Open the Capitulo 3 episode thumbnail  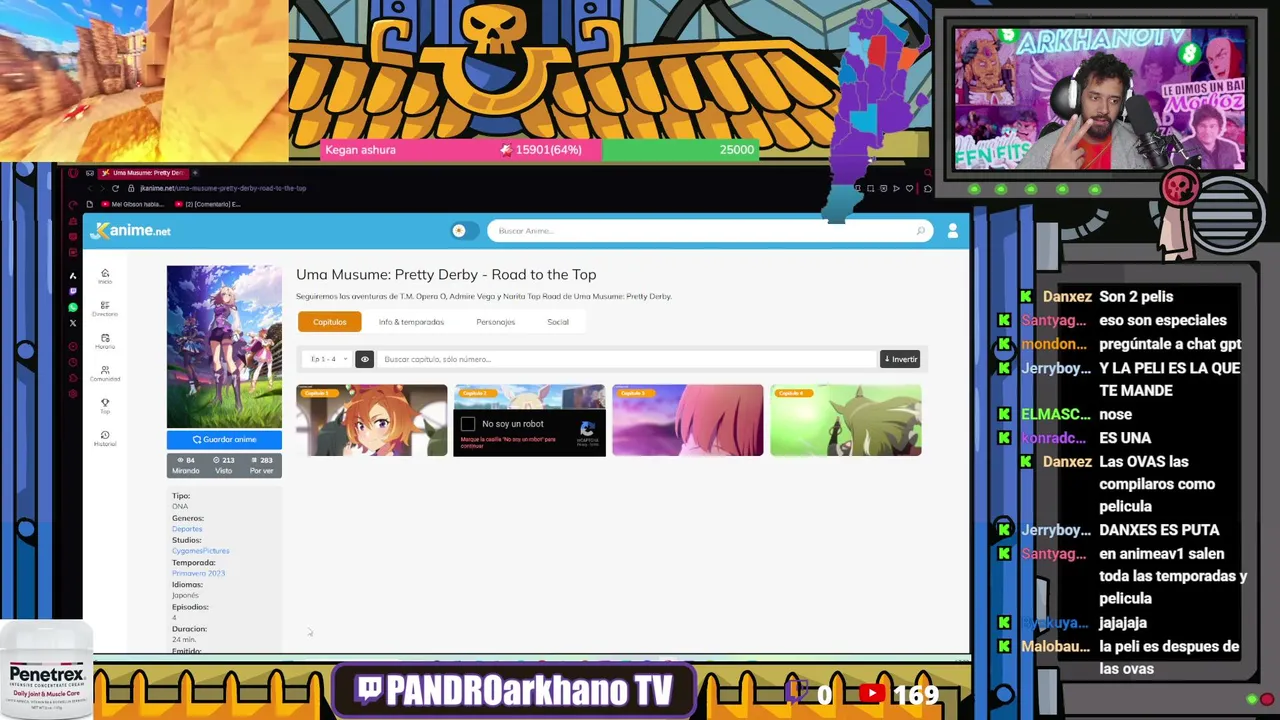tap(687, 420)
